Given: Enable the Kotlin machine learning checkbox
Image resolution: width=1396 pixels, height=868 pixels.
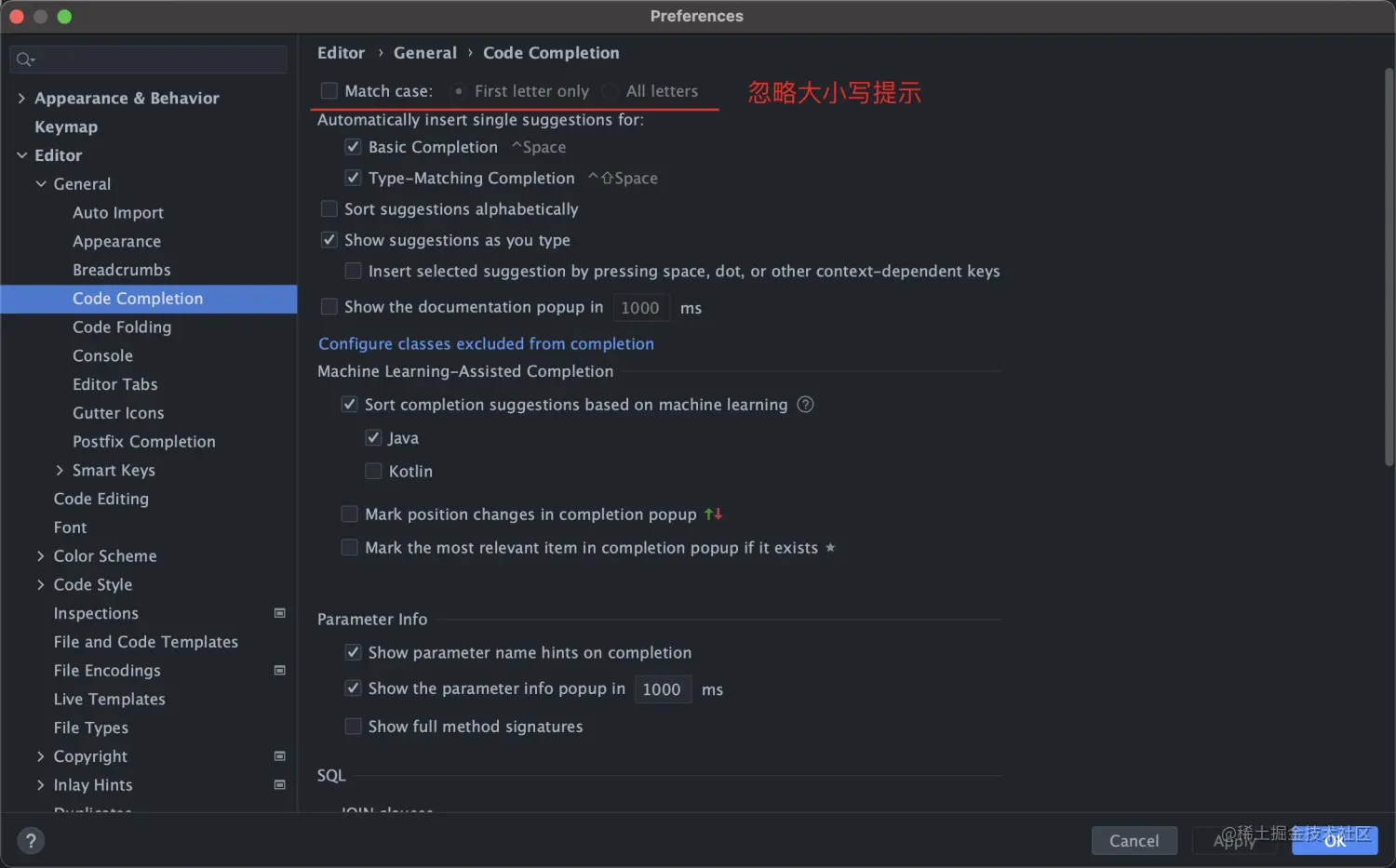Looking at the screenshot, I should [373, 472].
